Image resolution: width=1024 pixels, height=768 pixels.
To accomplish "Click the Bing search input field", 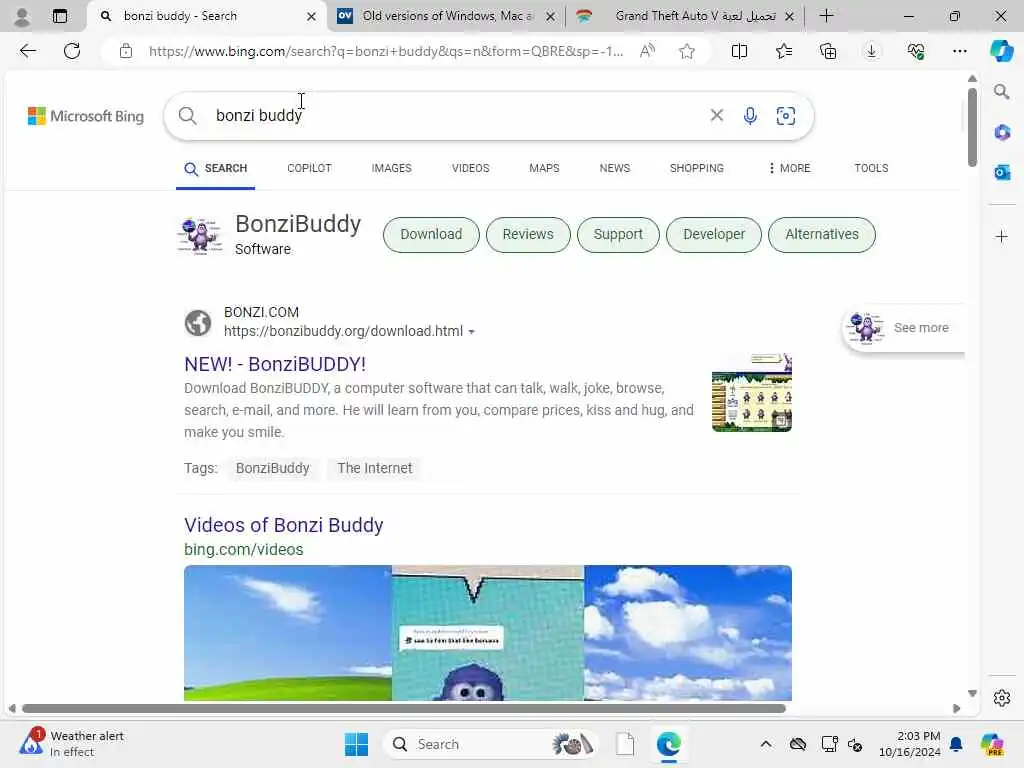I will tap(457, 116).
